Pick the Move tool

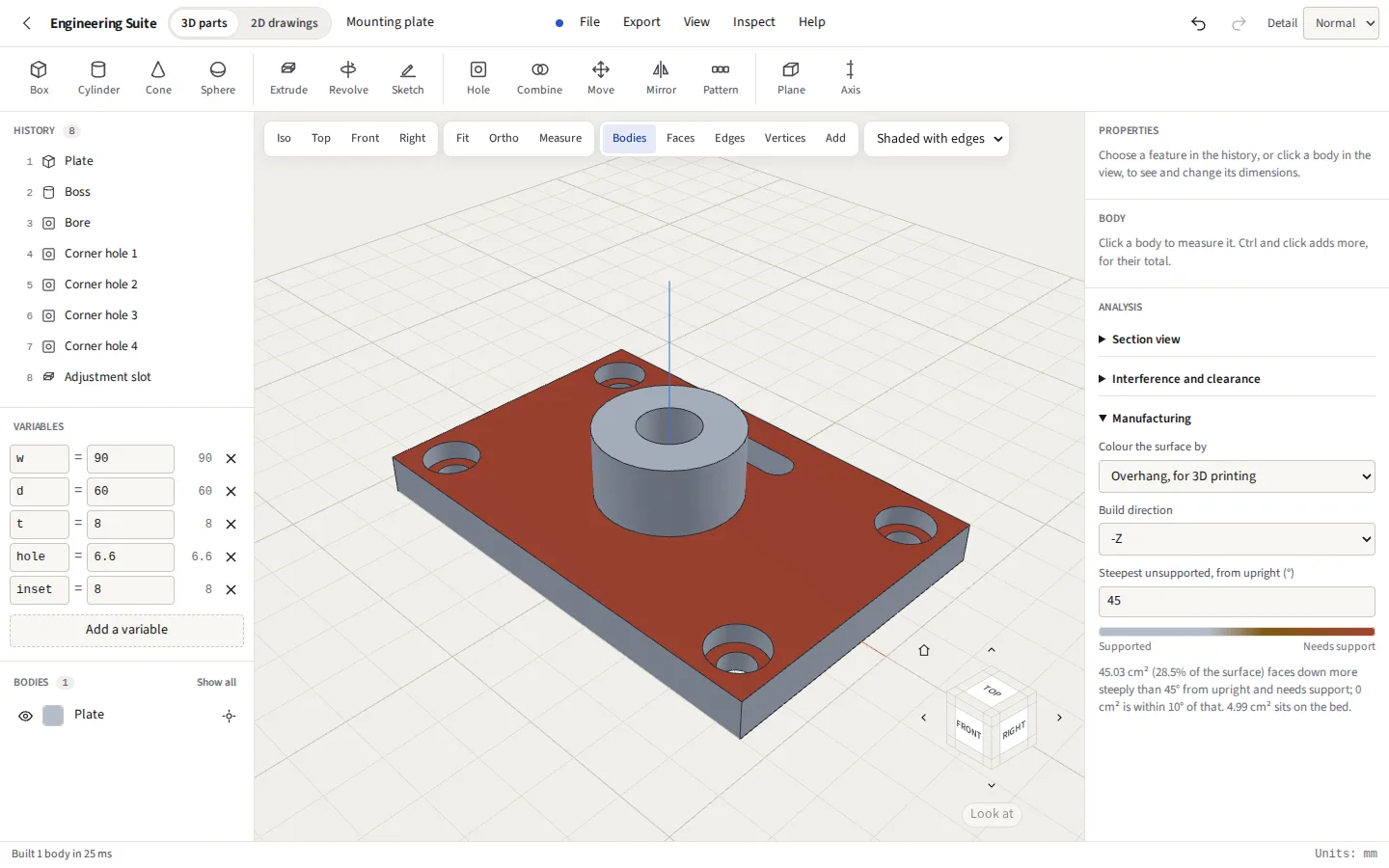click(x=601, y=78)
